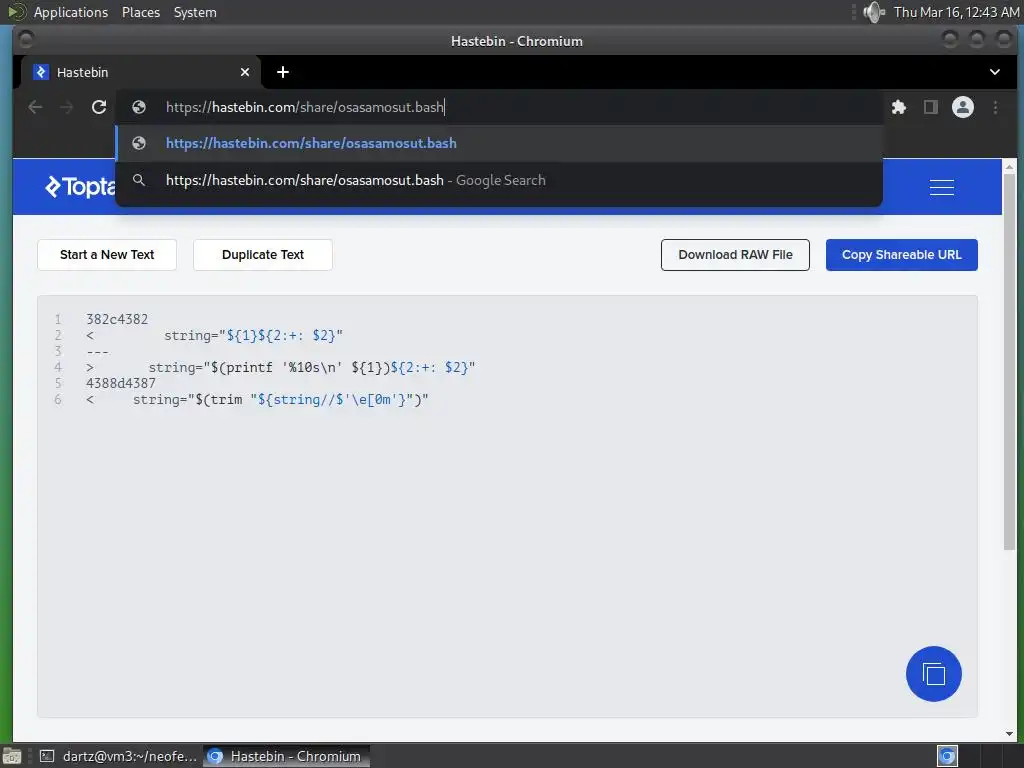The image size is (1024, 768).
Task: Open the Places menu
Action: [x=140, y=12]
